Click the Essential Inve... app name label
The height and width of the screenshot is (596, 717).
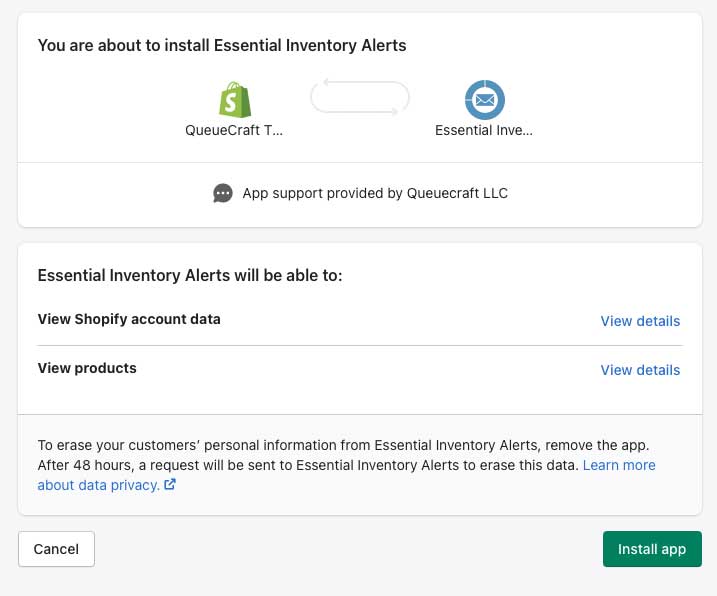[484, 130]
